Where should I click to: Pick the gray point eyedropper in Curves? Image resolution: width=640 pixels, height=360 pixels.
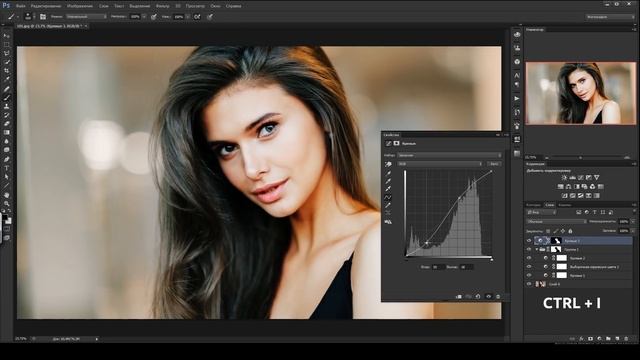388,181
